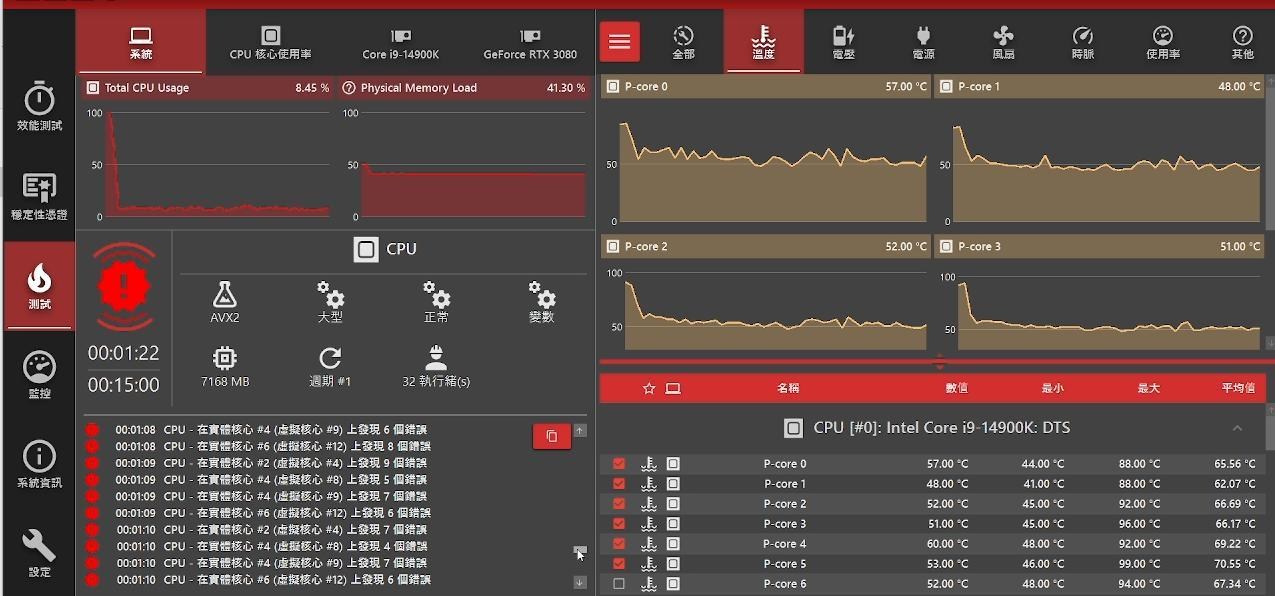This screenshot has width=1275, height=596.
Task: Collapse the CPU [#0] Intel Core i9-14900K group
Action: [x=1237, y=428]
